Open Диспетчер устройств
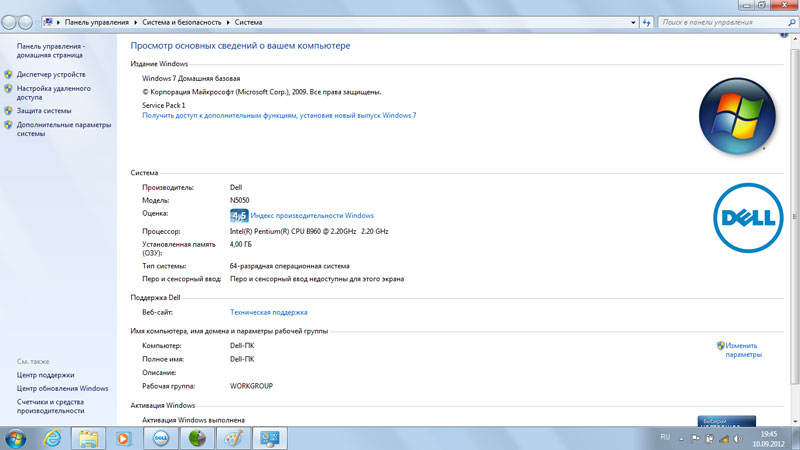 tap(51, 74)
